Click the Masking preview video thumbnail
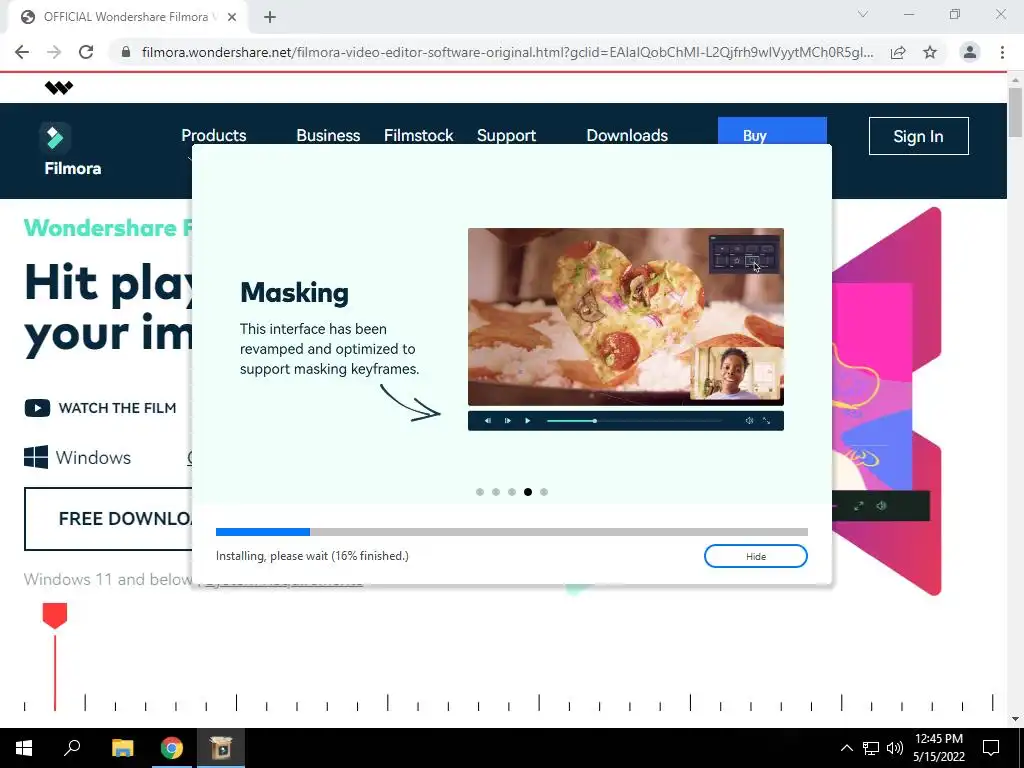This screenshot has width=1024, height=768. pyautogui.click(x=626, y=317)
